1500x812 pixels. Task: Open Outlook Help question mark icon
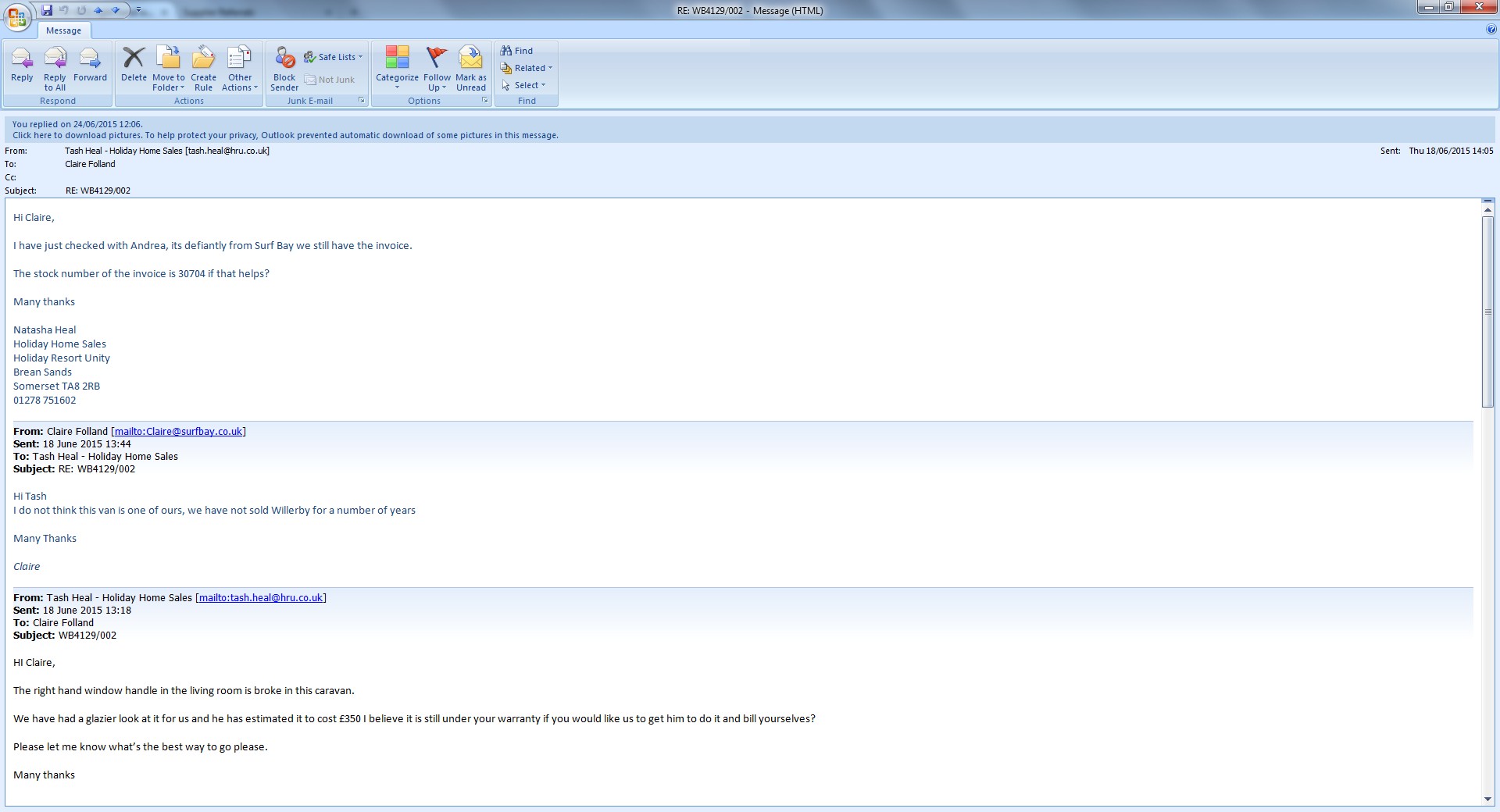[1491, 30]
